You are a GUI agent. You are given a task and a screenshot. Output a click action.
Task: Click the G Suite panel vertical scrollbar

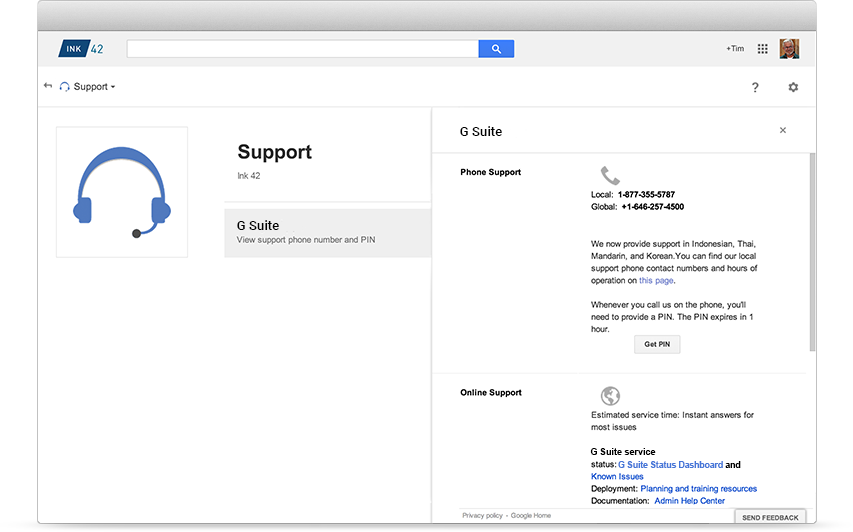pos(812,252)
